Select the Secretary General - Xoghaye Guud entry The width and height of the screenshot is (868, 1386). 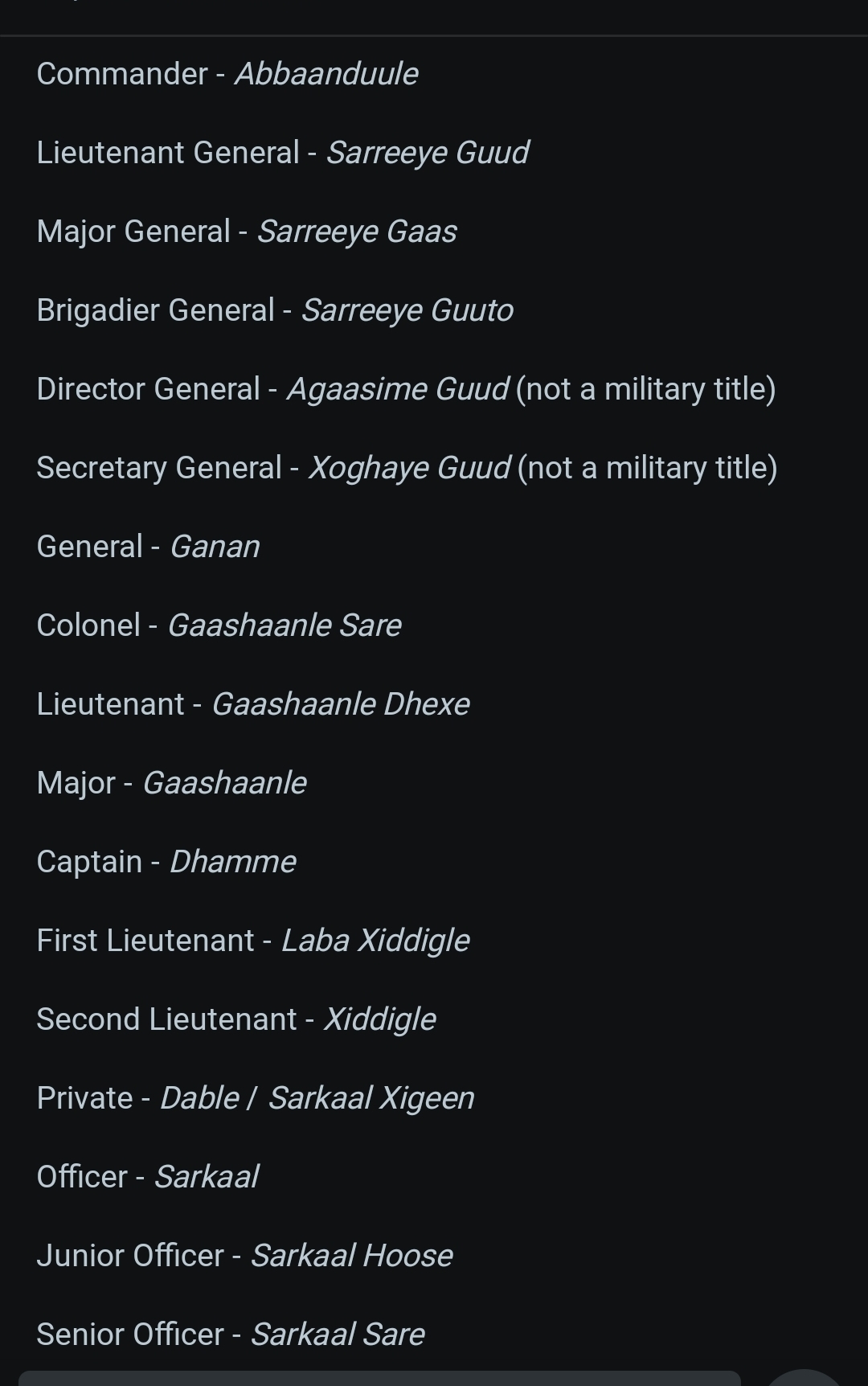pos(407,468)
